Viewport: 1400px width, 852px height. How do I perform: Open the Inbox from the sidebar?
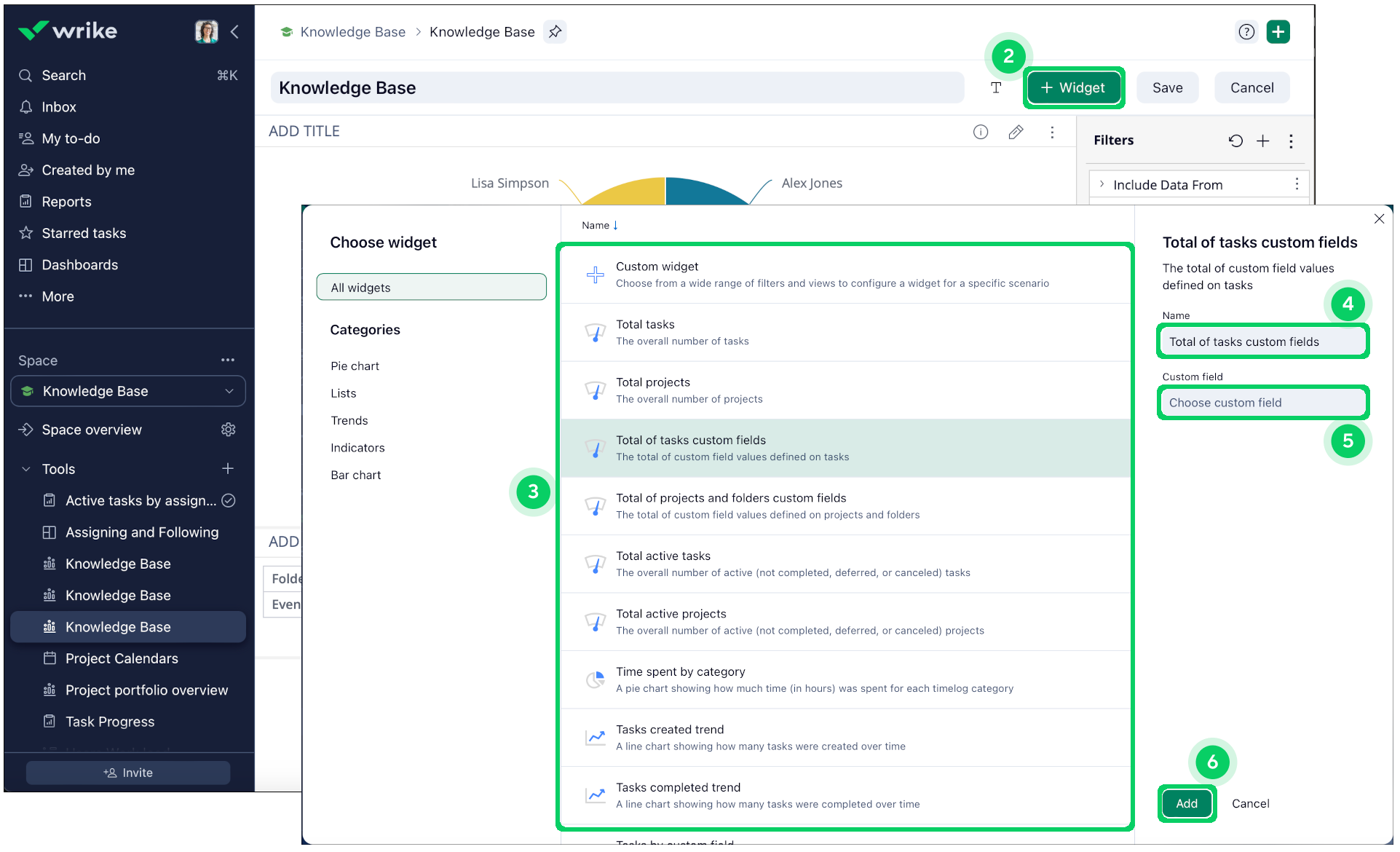[58, 106]
